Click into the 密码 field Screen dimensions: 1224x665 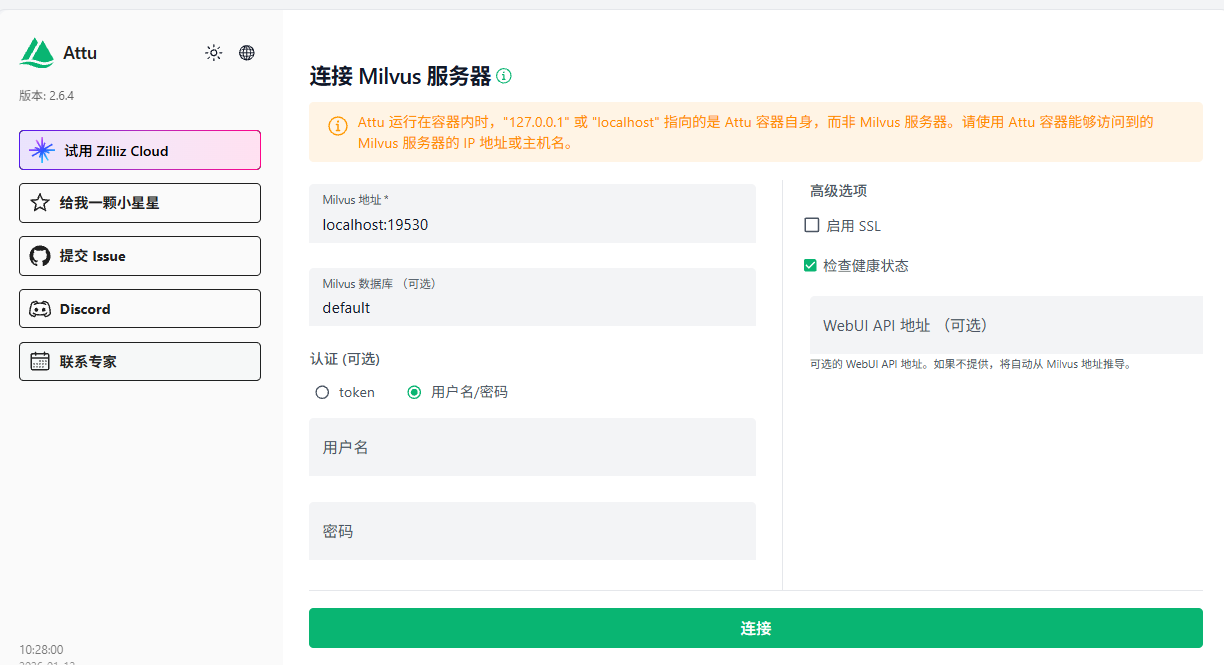[532, 531]
